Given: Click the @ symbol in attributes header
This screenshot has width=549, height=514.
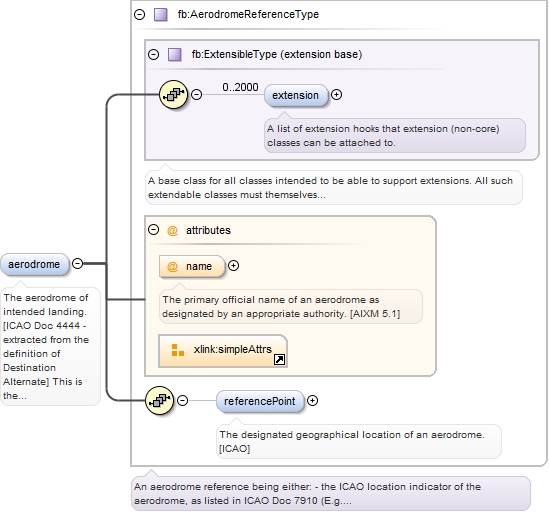Looking at the screenshot, I should [x=172, y=230].
